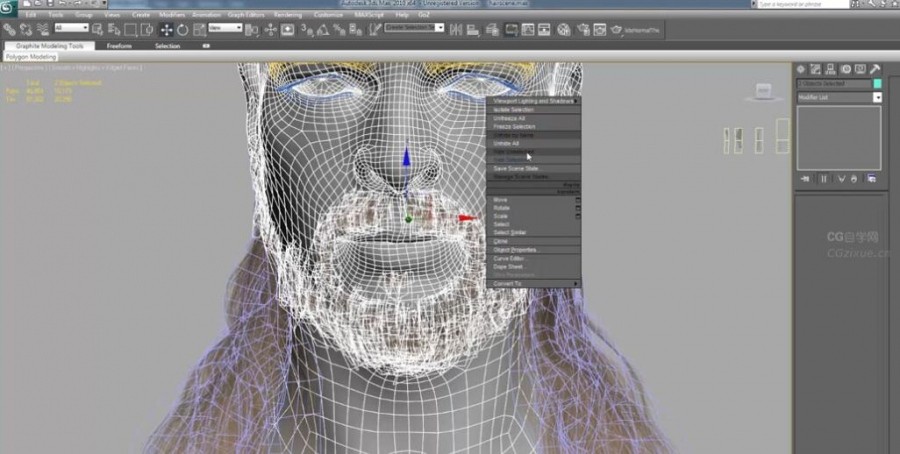Image resolution: width=900 pixels, height=454 pixels.
Task: Open the Modifier List dropdown
Action: [x=840, y=98]
